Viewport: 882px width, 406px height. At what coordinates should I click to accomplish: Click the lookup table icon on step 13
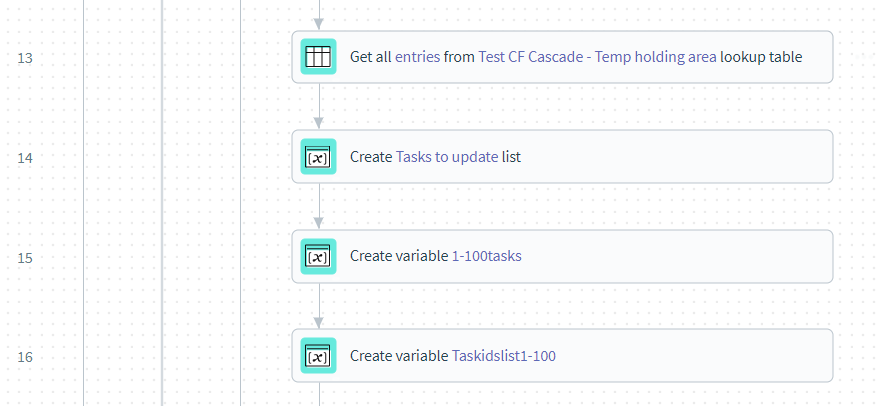click(318, 57)
